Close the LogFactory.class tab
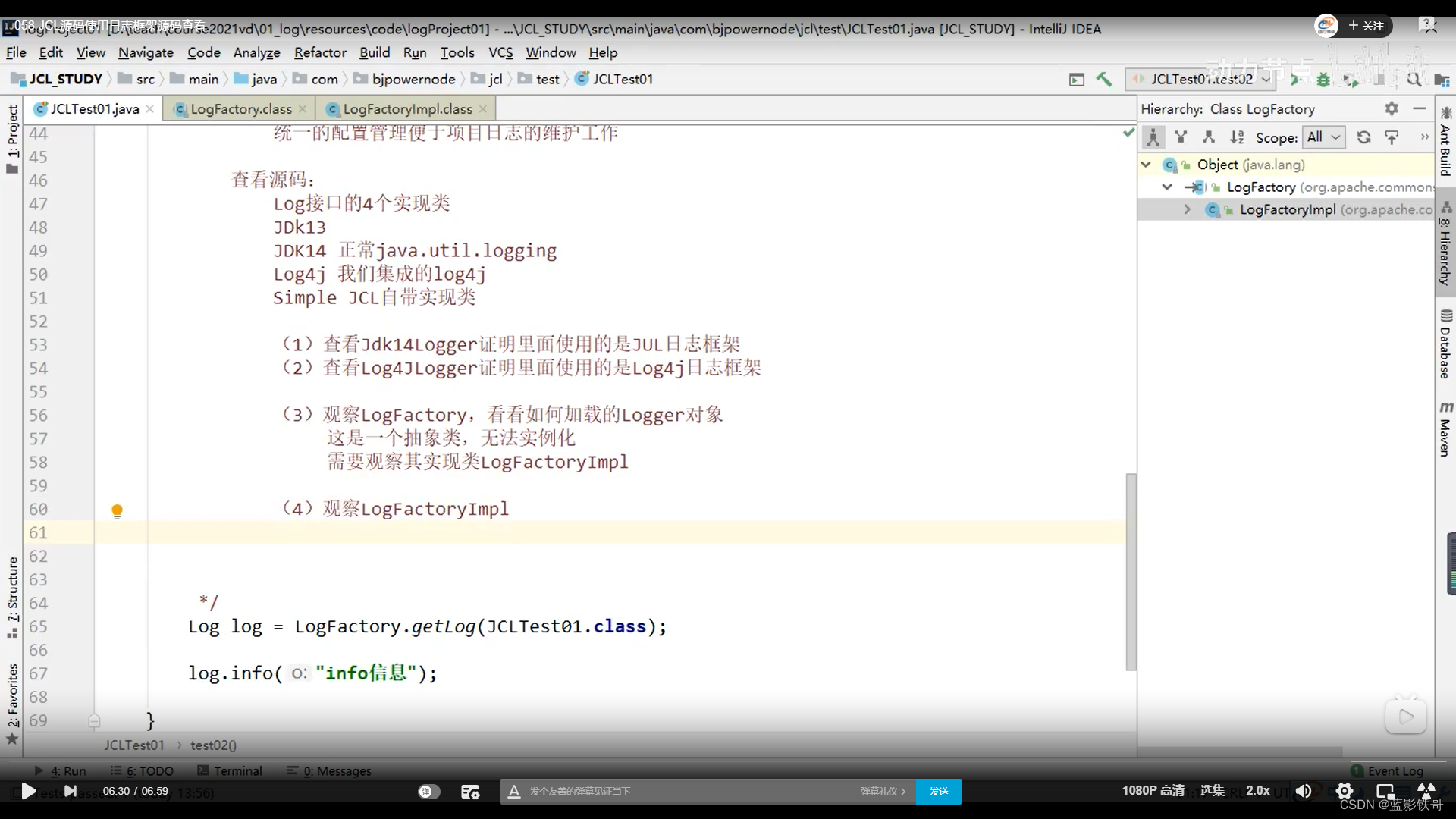The width and height of the screenshot is (1456, 819). [303, 109]
